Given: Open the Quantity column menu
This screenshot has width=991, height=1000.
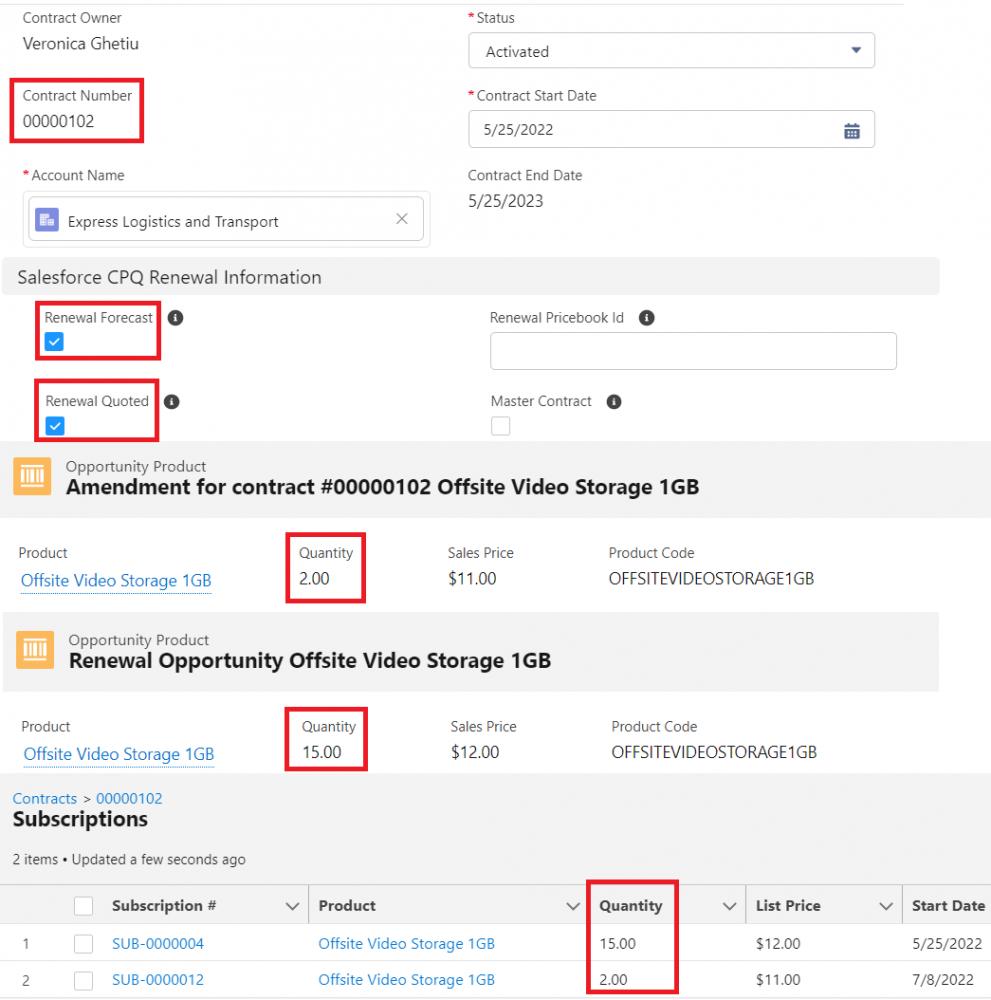Looking at the screenshot, I should (730, 906).
